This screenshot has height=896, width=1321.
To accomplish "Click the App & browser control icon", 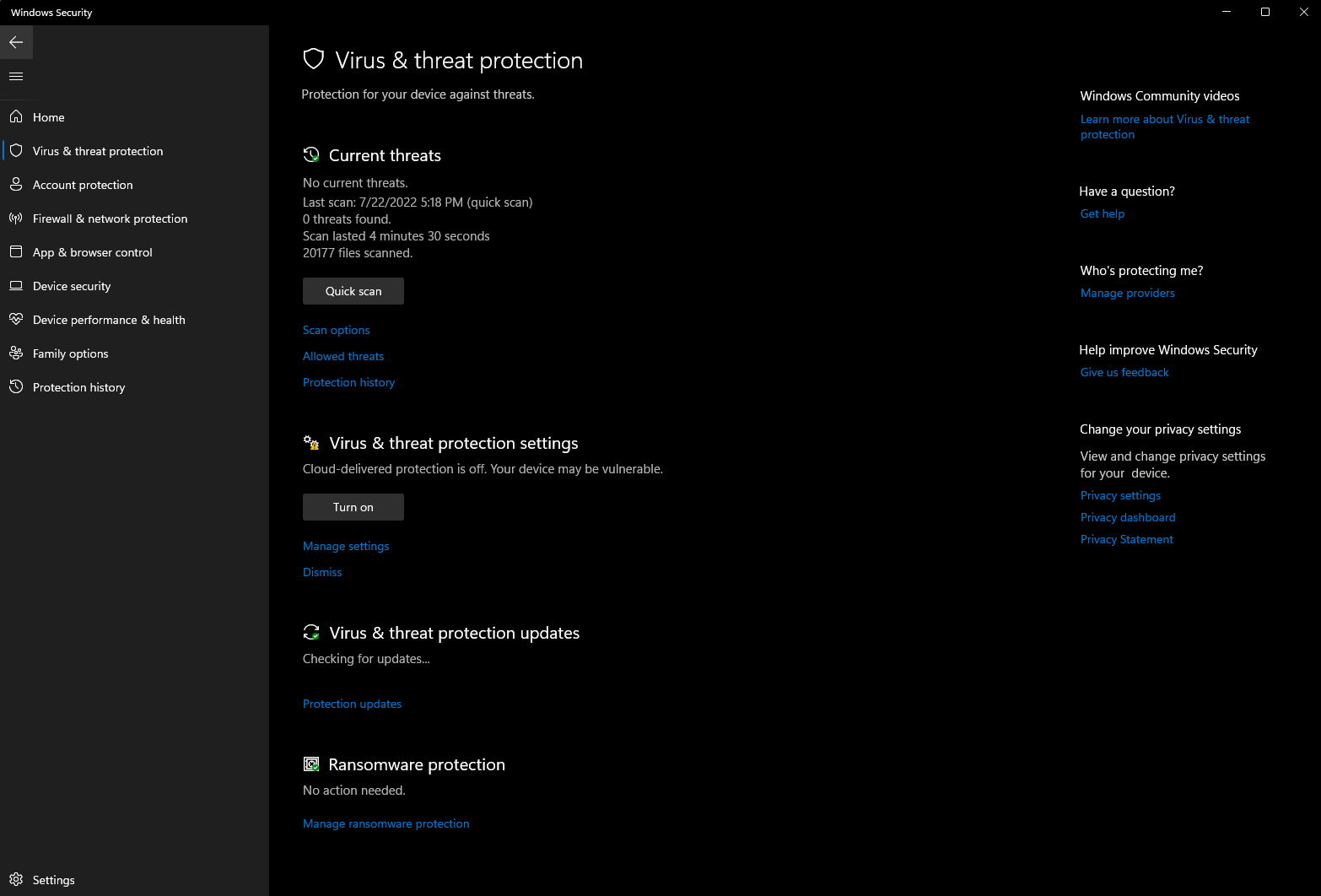I will click(x=16, y=251).
